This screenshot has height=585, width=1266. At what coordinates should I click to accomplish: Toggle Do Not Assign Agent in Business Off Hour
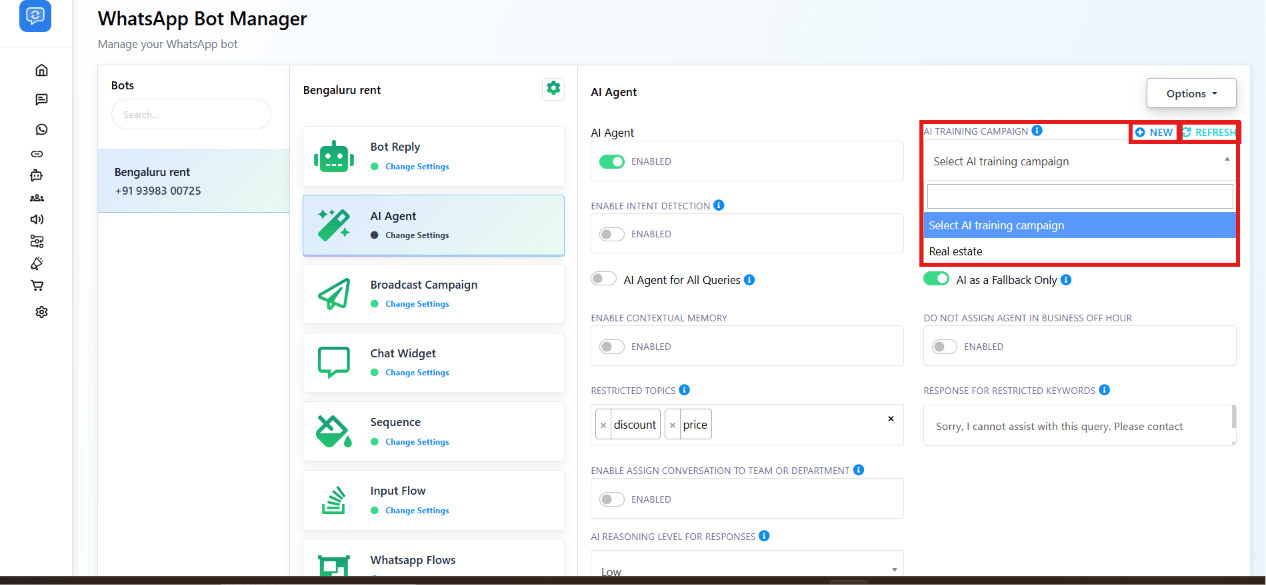click(945, 347)
